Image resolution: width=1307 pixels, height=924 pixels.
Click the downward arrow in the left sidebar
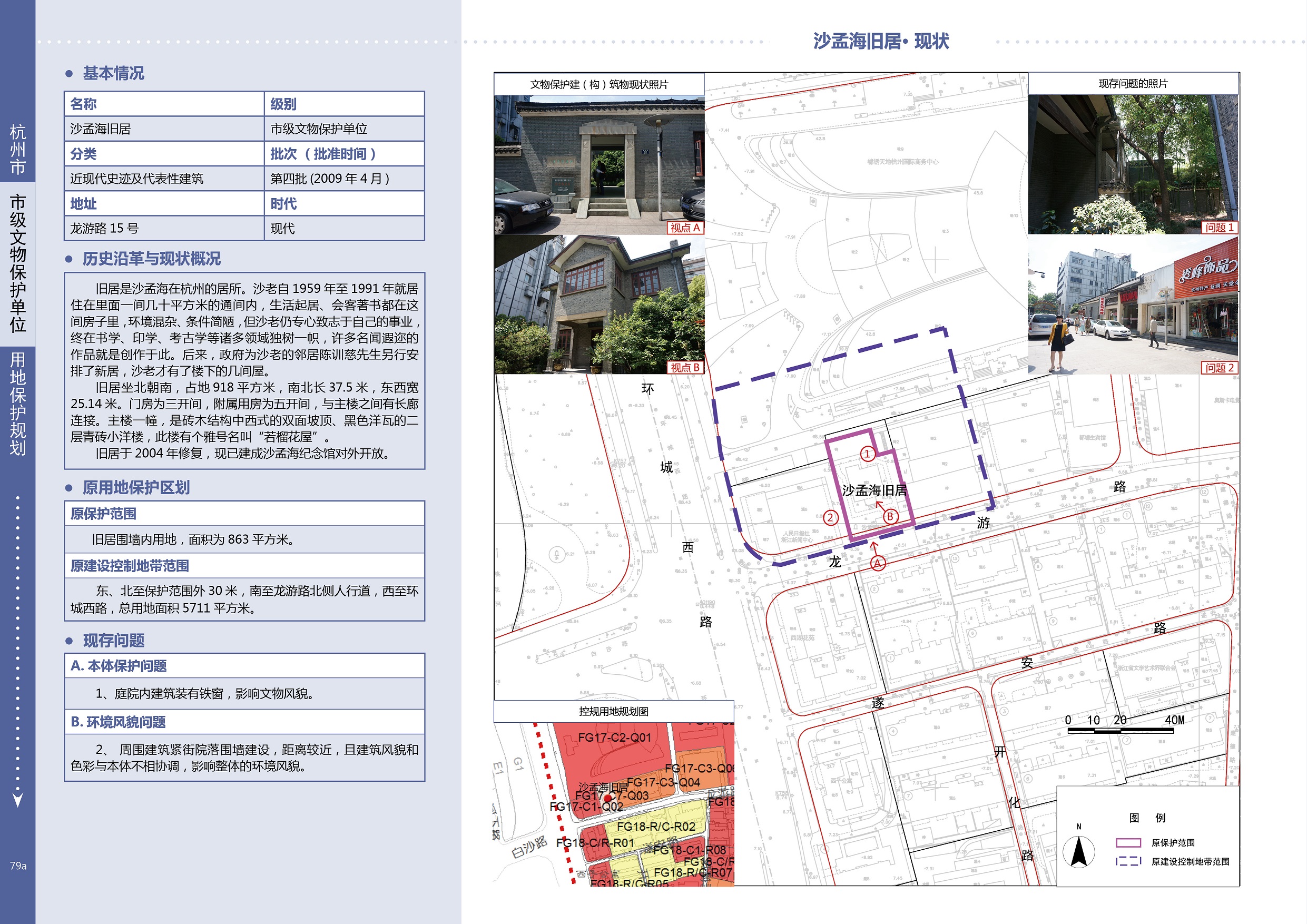pos(17,800)
